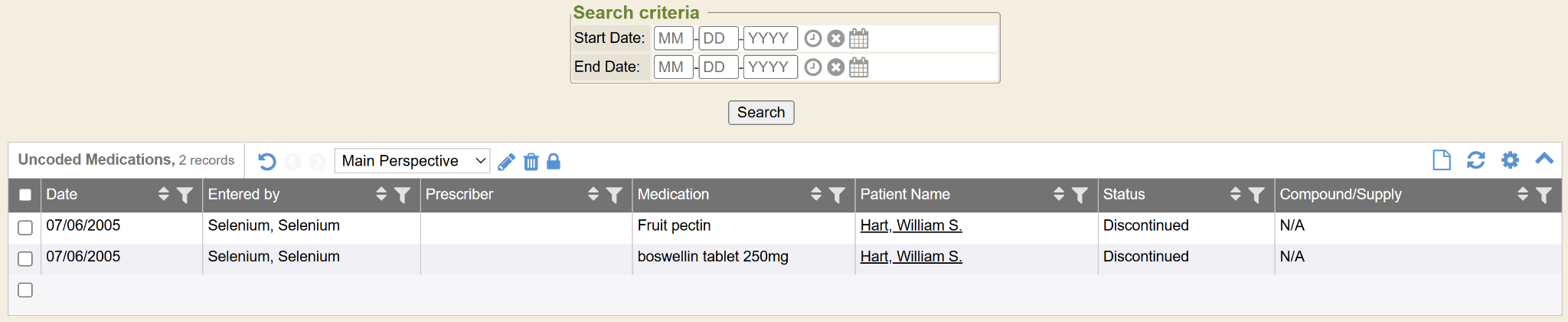
Task: Check the boswellin tablet row checkbox
Action: tap(25, 258)
